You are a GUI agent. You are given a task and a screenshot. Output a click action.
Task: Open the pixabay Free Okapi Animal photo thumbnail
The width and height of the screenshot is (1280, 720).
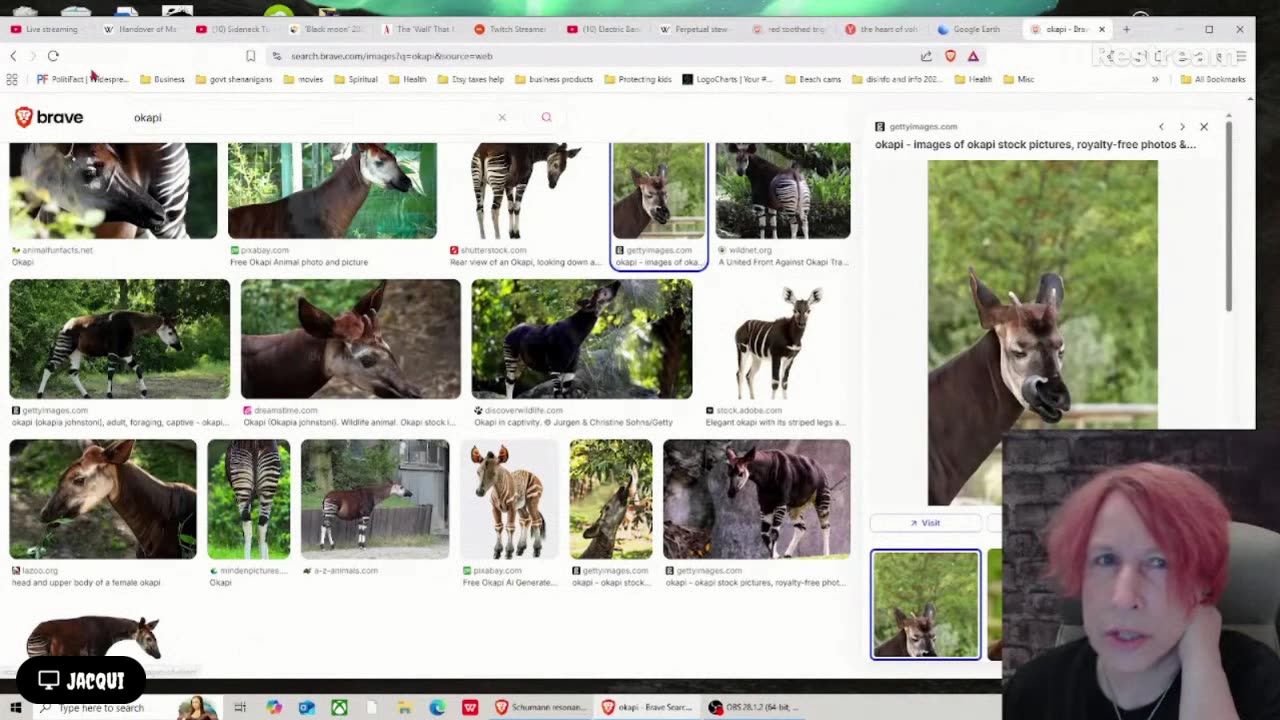[332, 190]
